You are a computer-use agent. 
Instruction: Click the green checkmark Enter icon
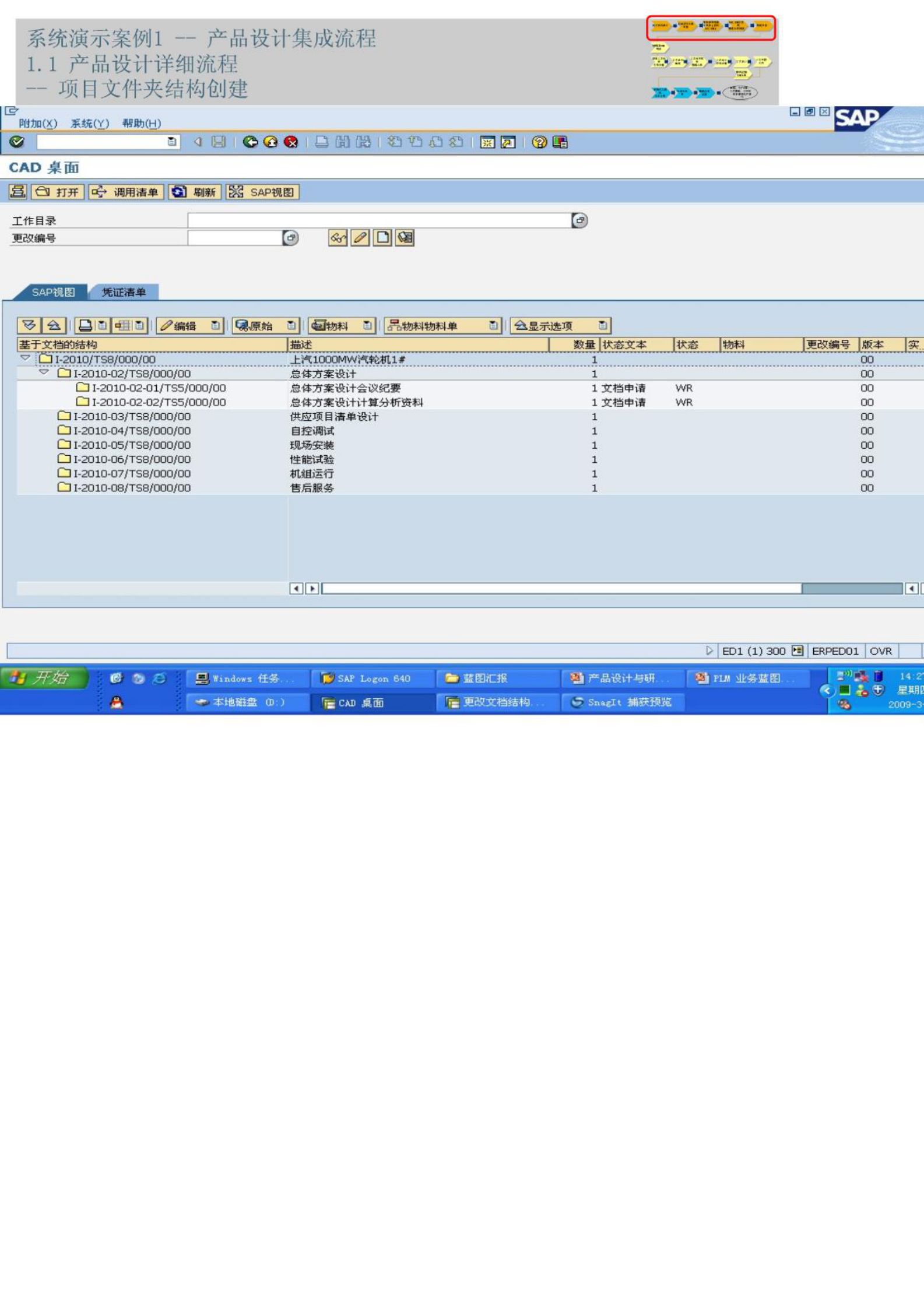click(17, 142)
